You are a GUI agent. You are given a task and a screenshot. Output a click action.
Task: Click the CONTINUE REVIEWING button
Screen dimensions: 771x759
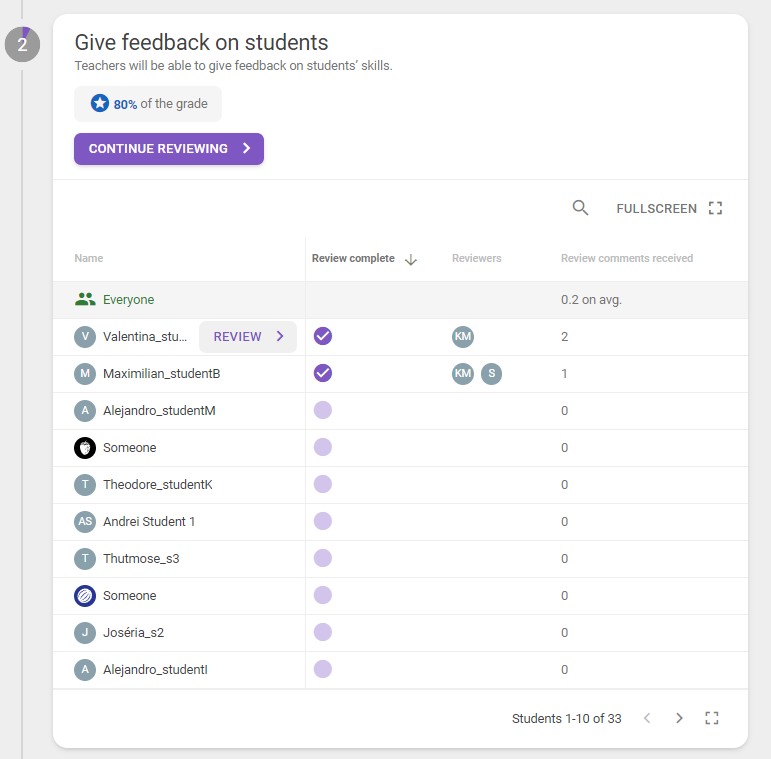click(x=169, y=148)
